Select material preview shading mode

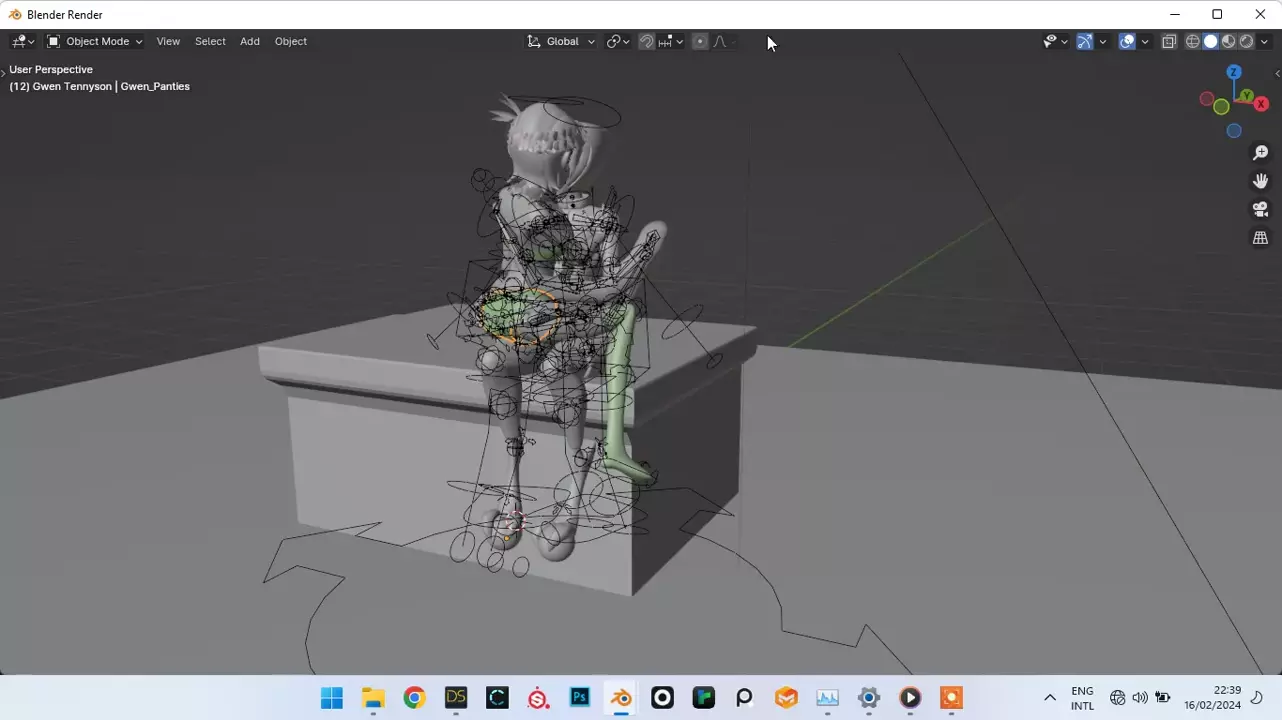coord(1229,42)
